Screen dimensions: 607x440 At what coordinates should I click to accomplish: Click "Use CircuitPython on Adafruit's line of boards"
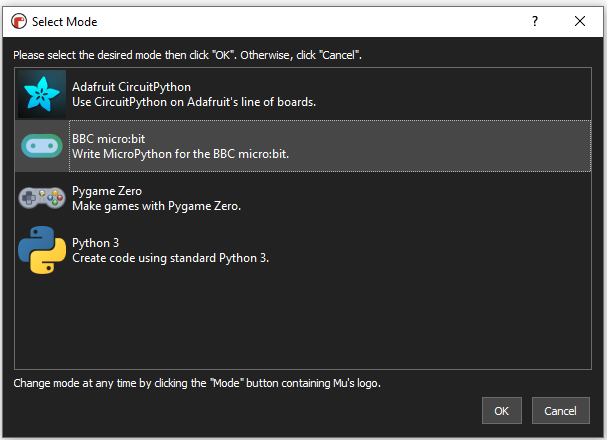(194, 102)
